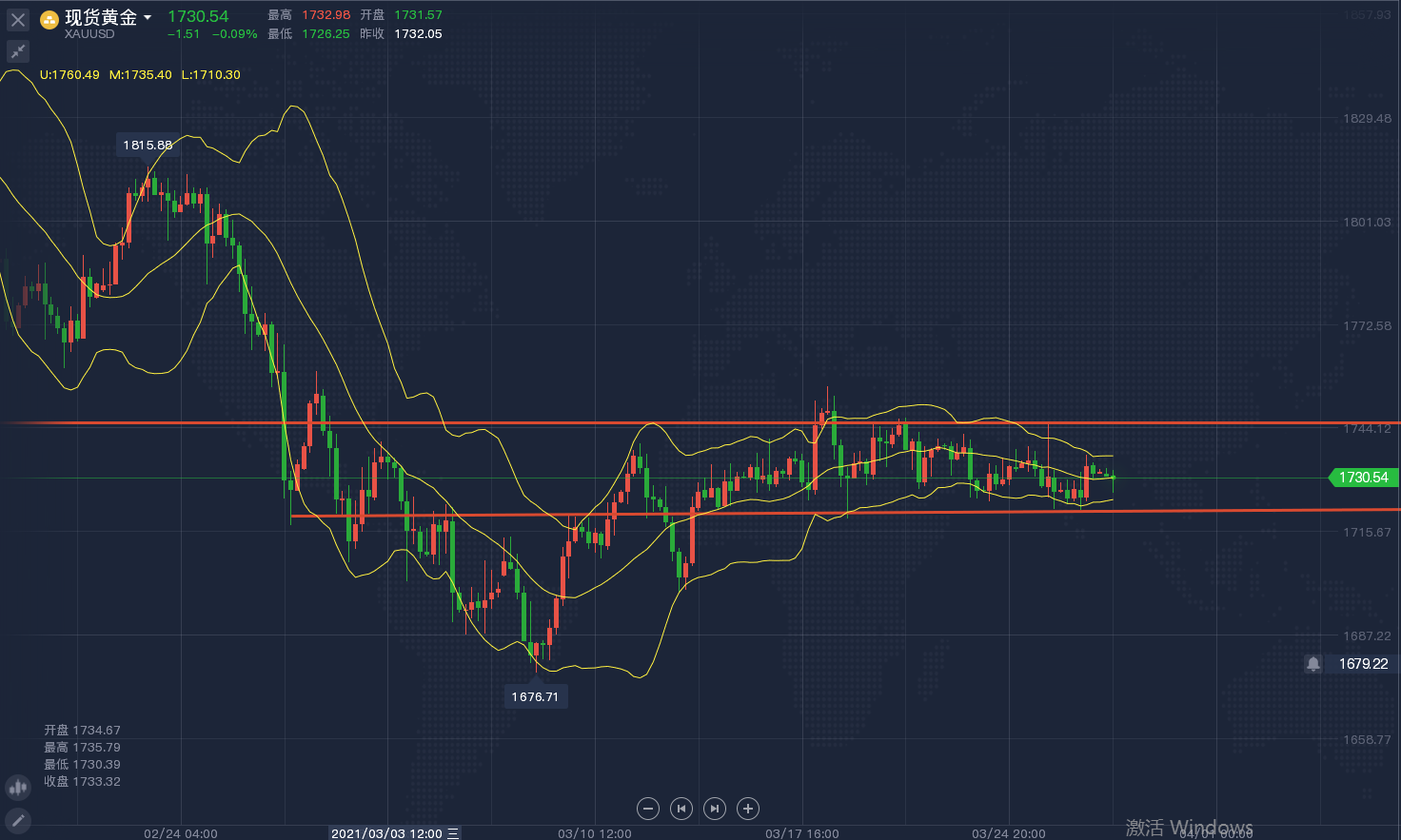
Task: Select the 1679.22 alert price label
Action: (x=1363, y=664)
